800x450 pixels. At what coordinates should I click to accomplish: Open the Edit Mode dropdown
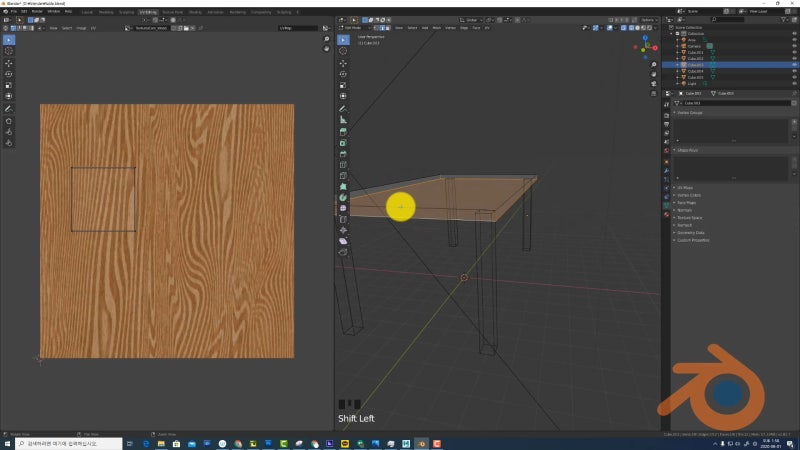(x=355, y=28)
